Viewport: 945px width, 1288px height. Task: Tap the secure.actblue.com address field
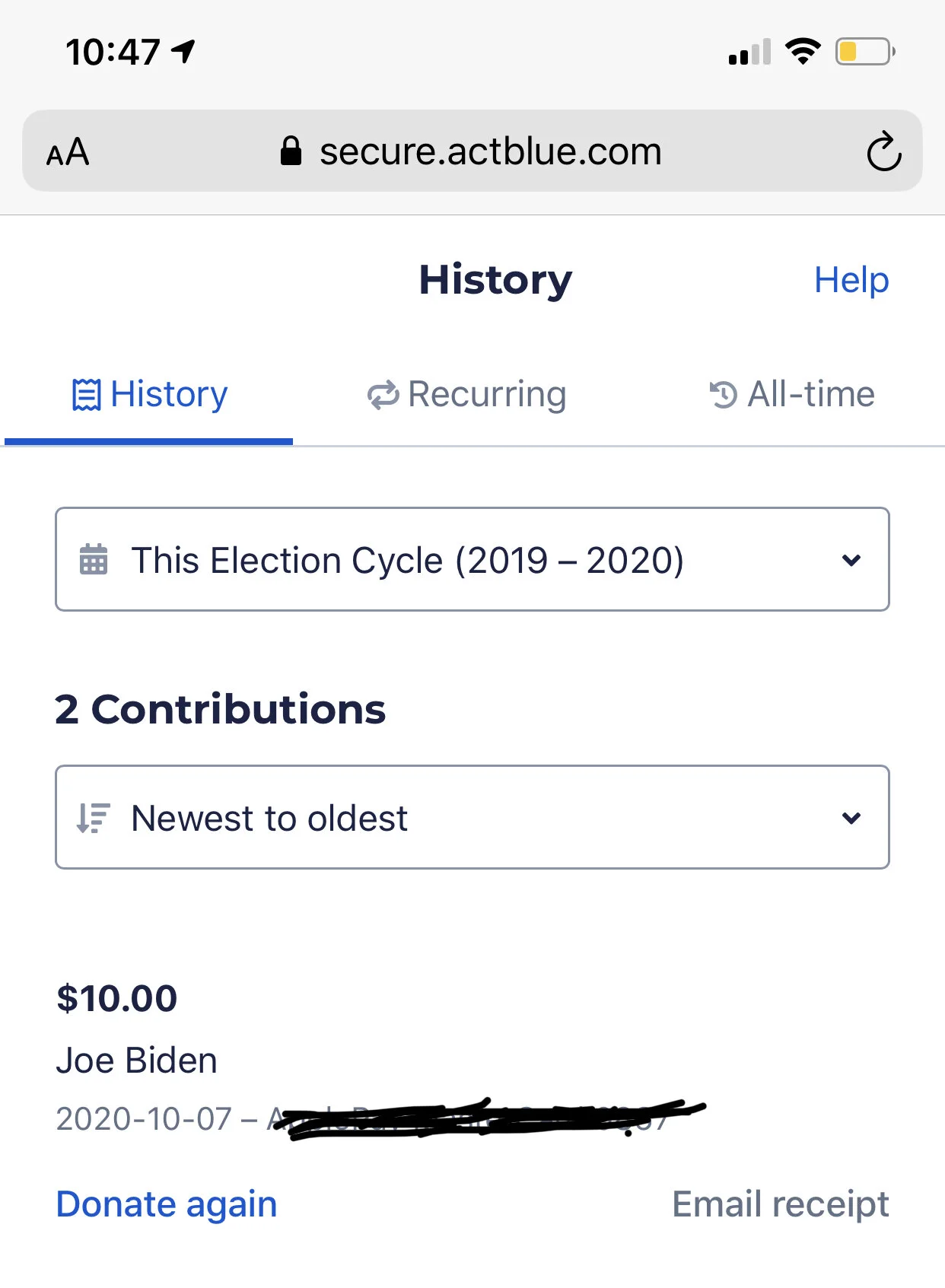(490, 151)
